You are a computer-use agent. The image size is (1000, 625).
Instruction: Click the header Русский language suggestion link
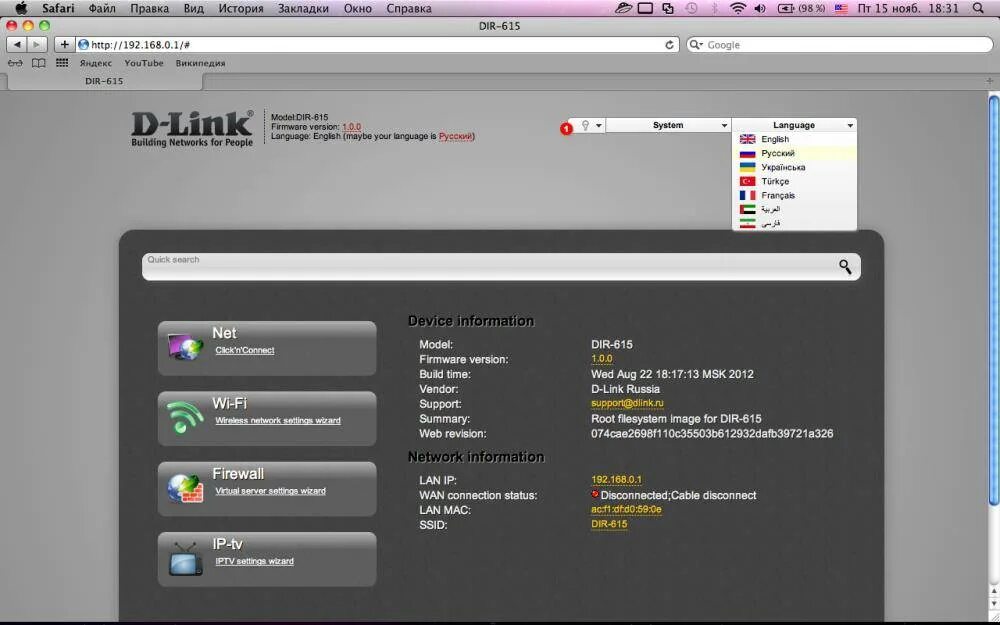(x=455, y=136)
